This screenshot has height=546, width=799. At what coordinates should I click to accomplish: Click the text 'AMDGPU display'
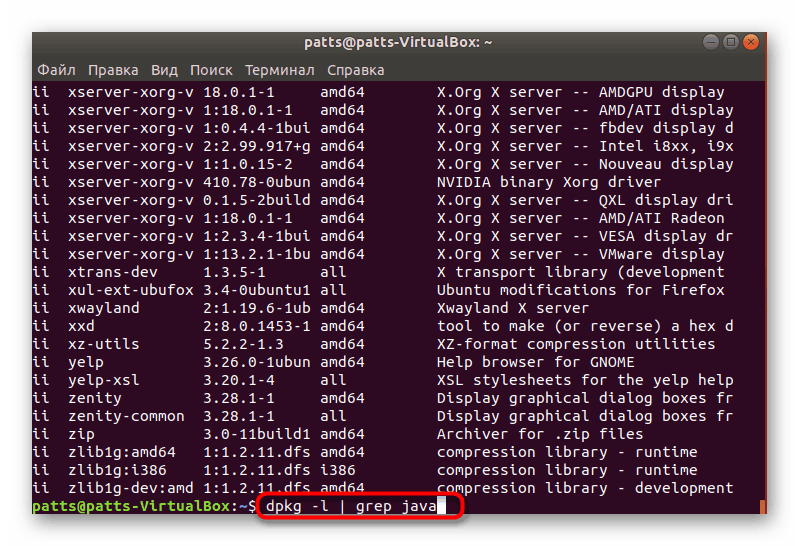[x=661, y=92]
